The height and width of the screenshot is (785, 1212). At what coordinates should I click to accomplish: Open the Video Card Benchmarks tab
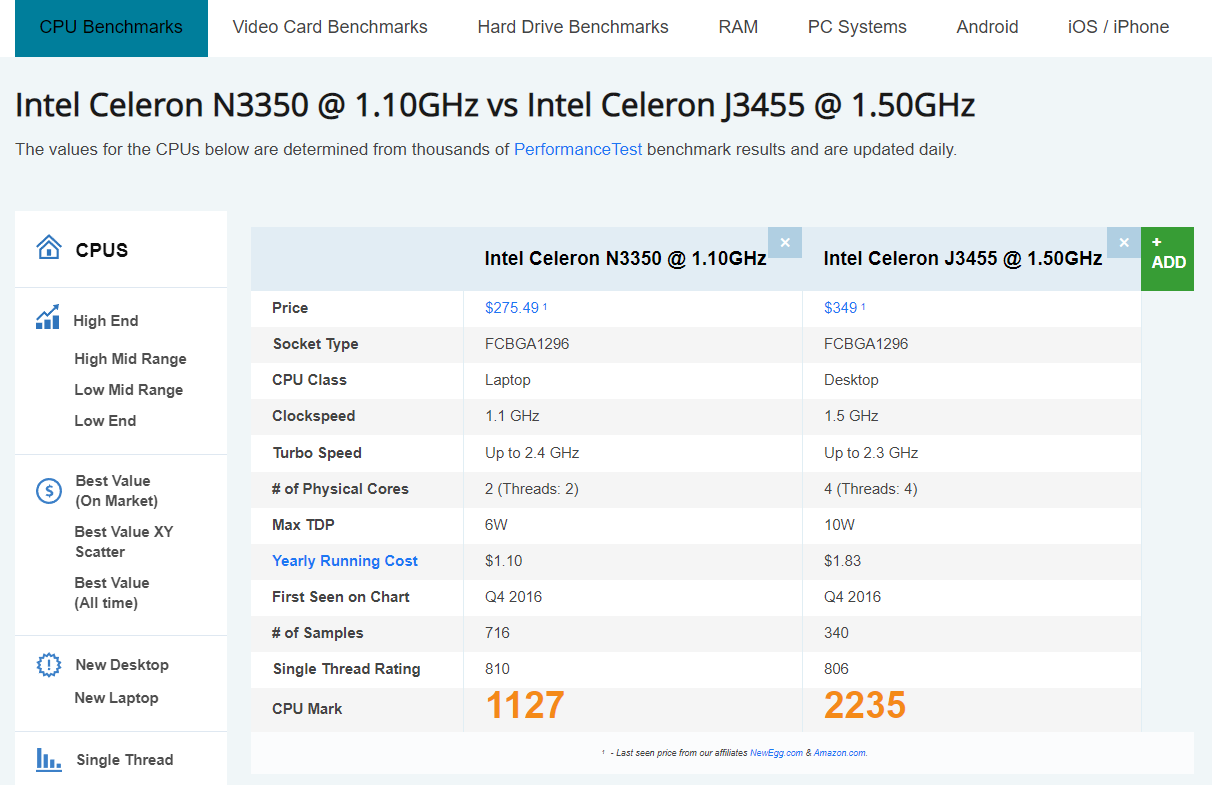[330, 28]
